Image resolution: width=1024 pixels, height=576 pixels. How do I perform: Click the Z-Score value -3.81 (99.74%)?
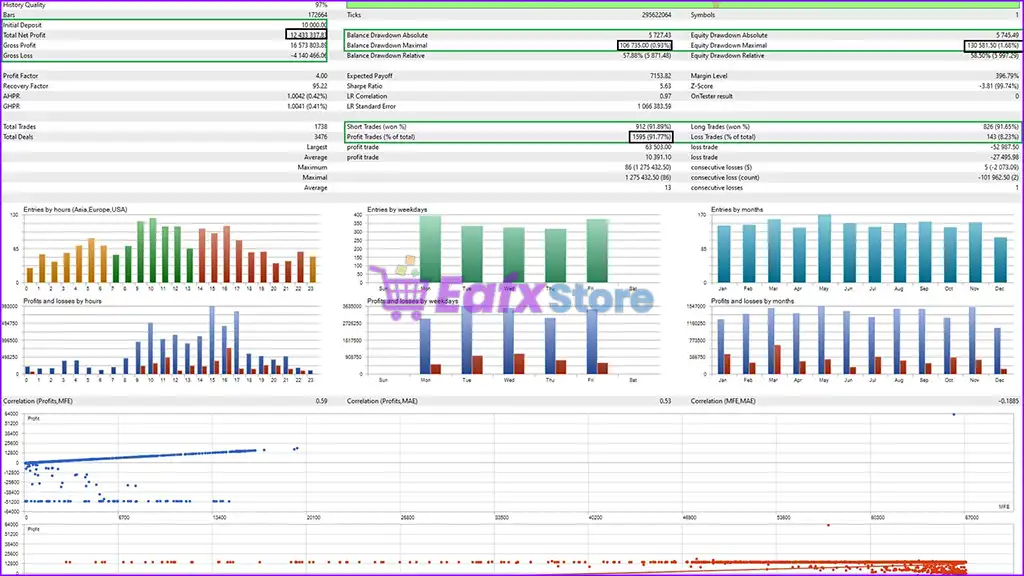pos(999,86)
